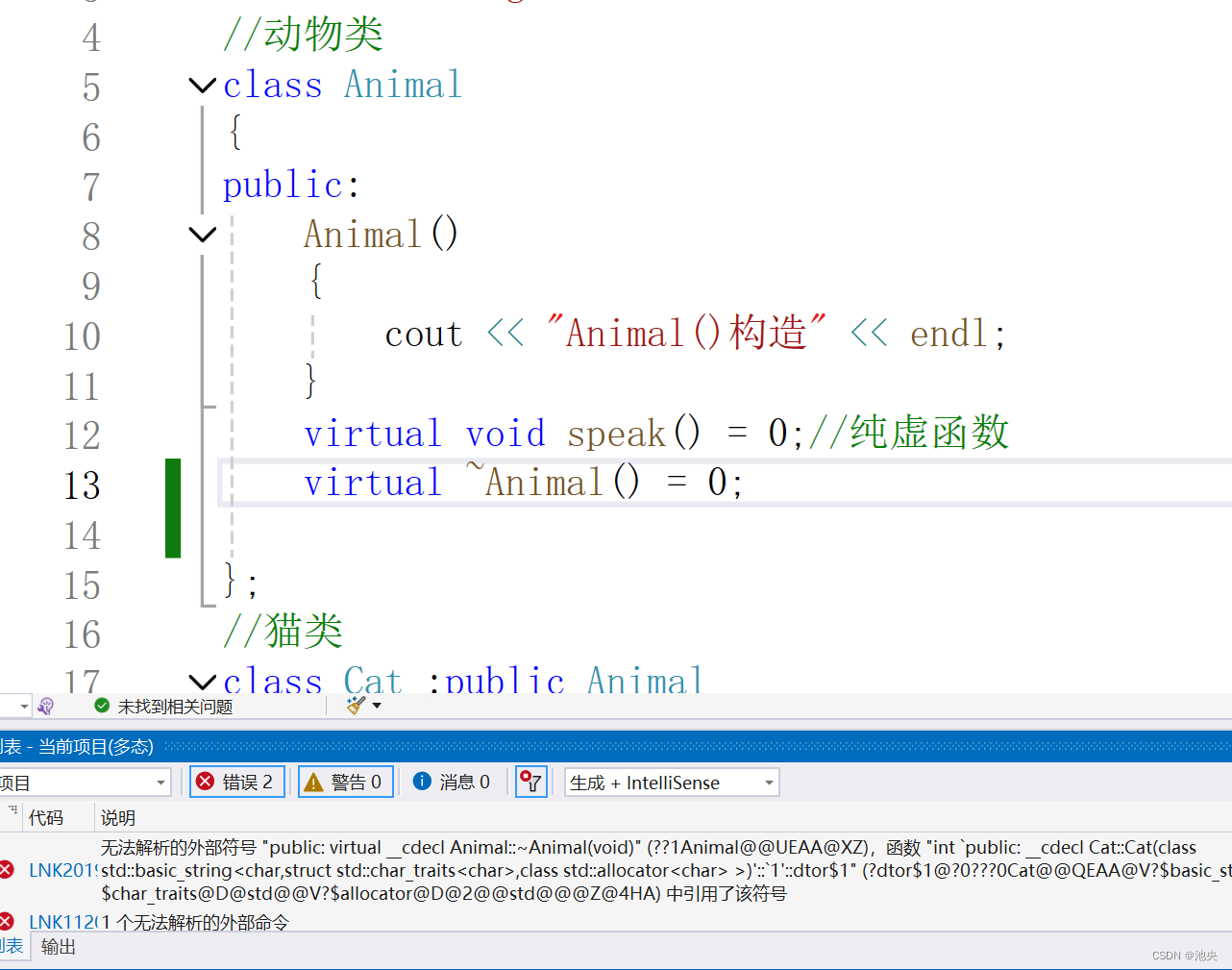This screenshot has width=1232, height=970.
Task: Click on the ~Animal() destructor
Action: pos(553,482)
